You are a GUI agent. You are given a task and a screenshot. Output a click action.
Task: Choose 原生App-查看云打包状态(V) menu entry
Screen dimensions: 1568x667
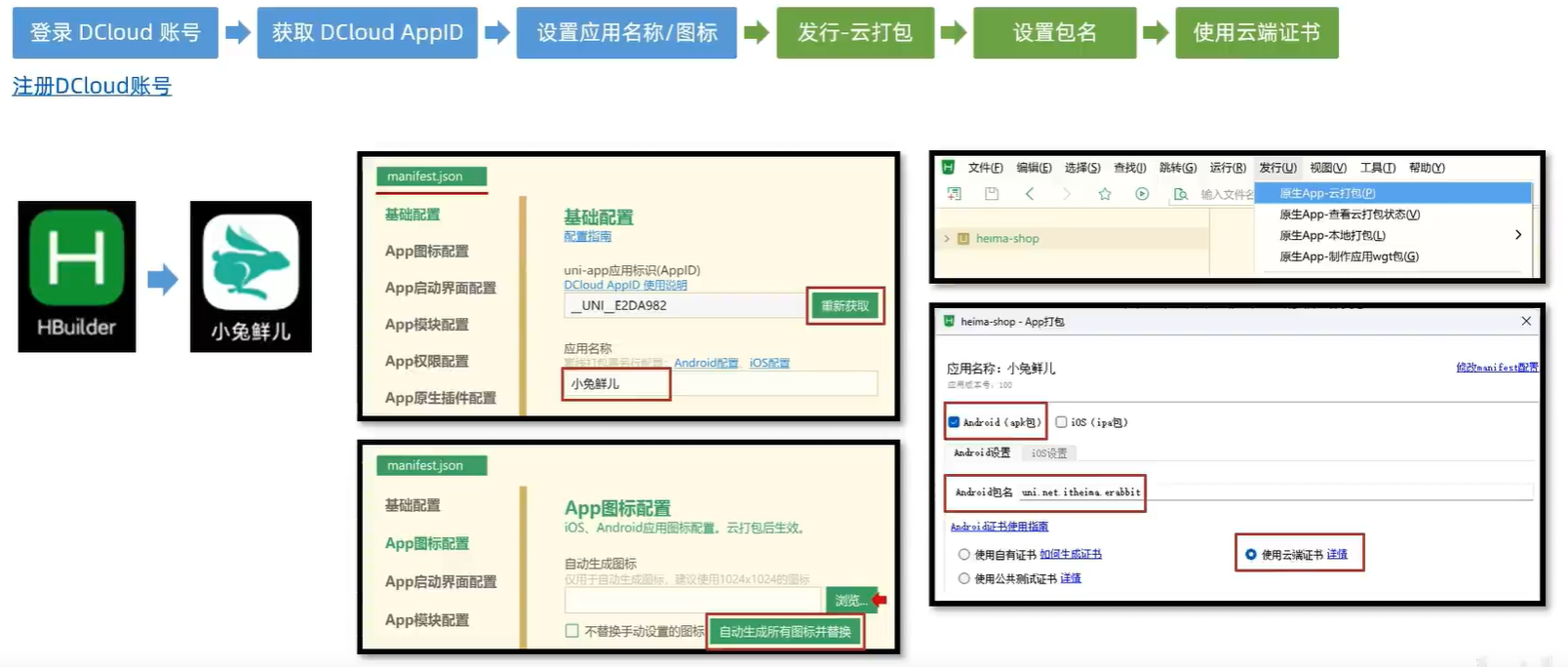point(1392,215)
